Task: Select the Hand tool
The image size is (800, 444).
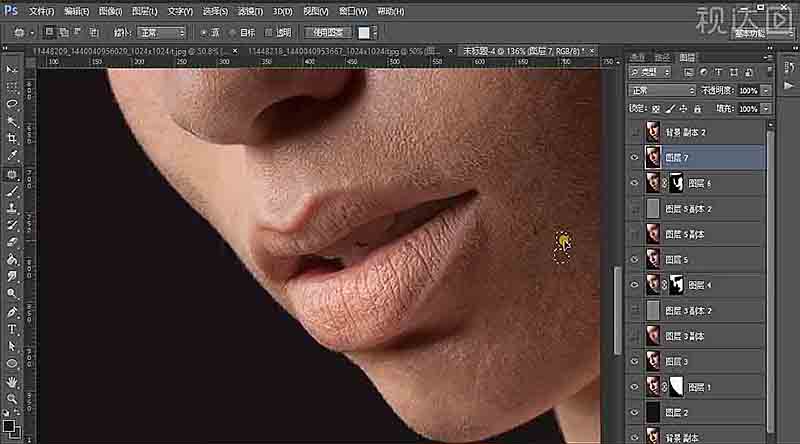Action: click(x=12, y=382)
